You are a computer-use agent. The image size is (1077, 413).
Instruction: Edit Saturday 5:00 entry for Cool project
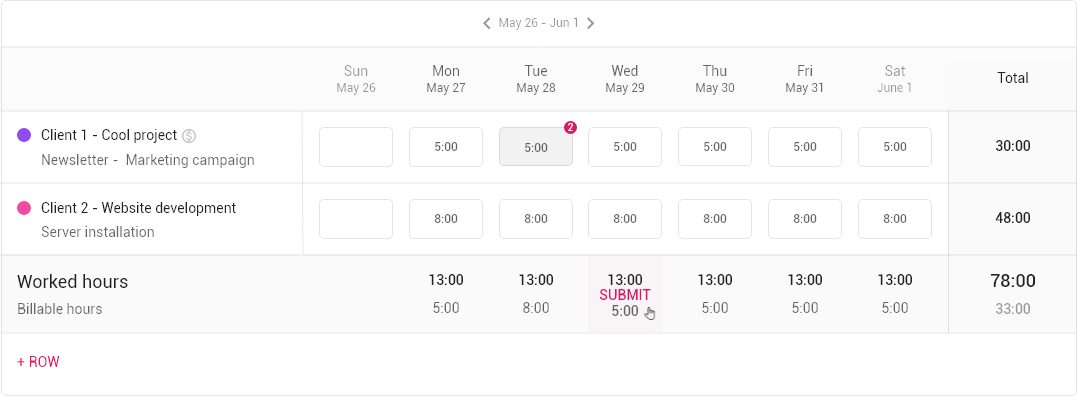coord(895,147)
